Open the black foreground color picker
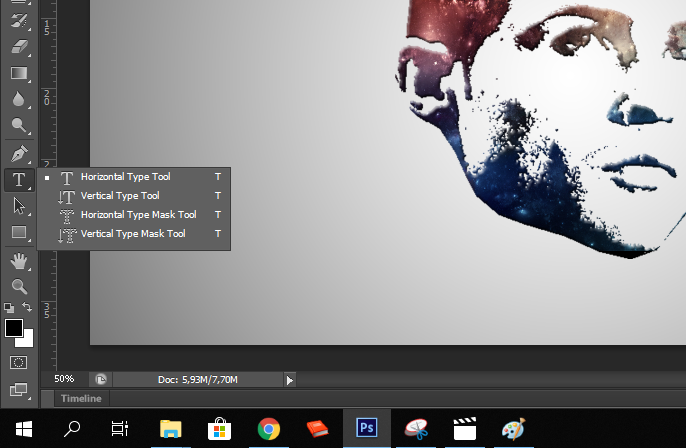This screenshot has height=448, width=686. coord(14,328)
